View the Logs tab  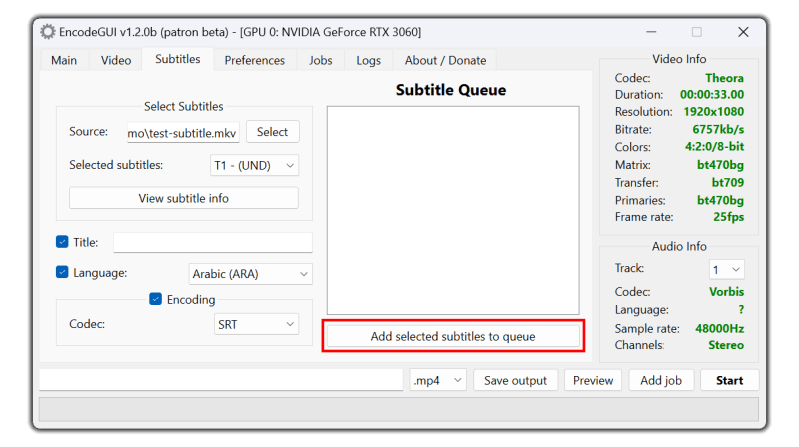click(x=368, y=60)
